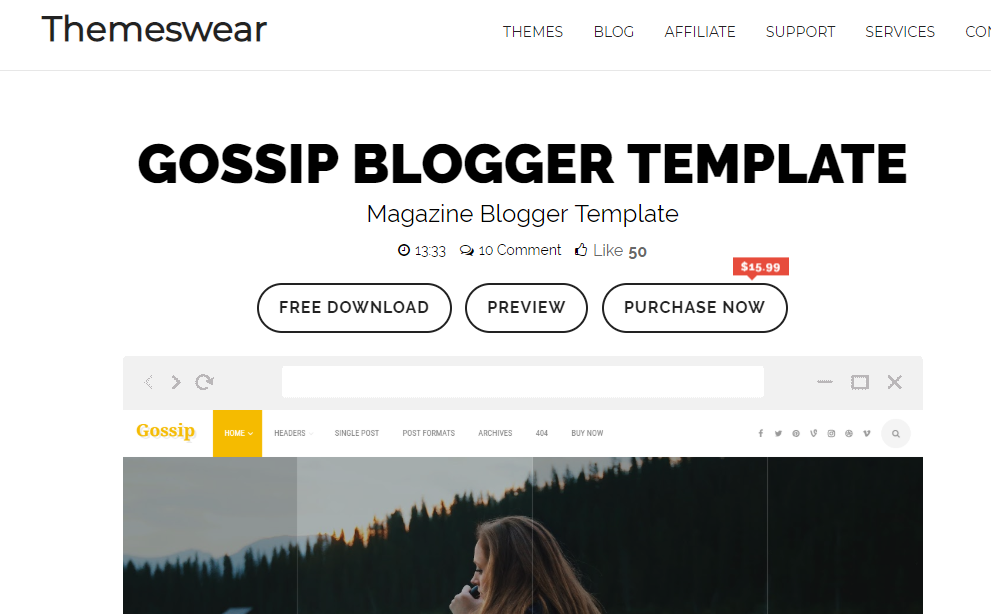The width and height of the screenshot is (991, 614).
Task: Click the thumbs-up Like icon
Action: (581, 250)
